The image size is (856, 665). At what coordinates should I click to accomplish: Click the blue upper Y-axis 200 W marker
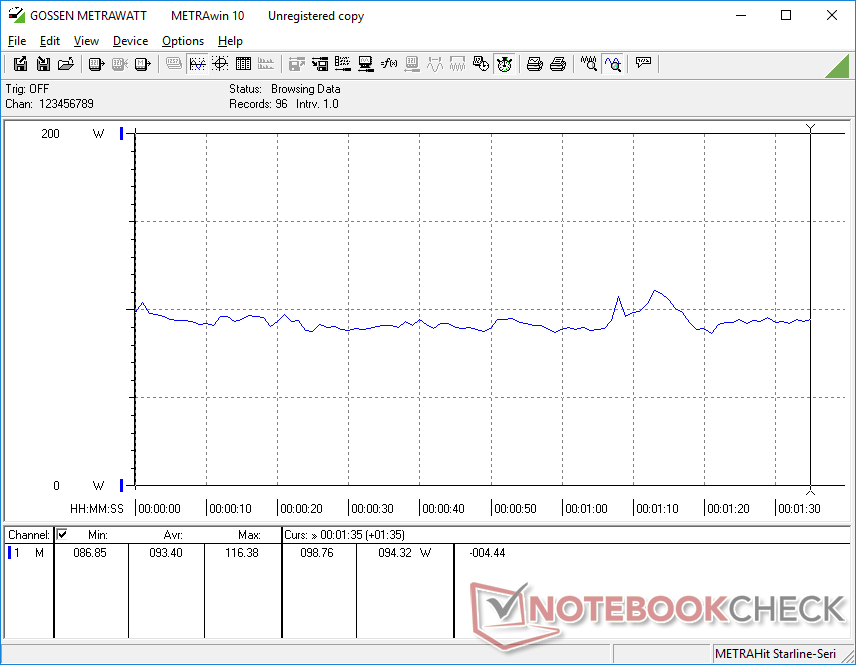[x=122, y=133]
